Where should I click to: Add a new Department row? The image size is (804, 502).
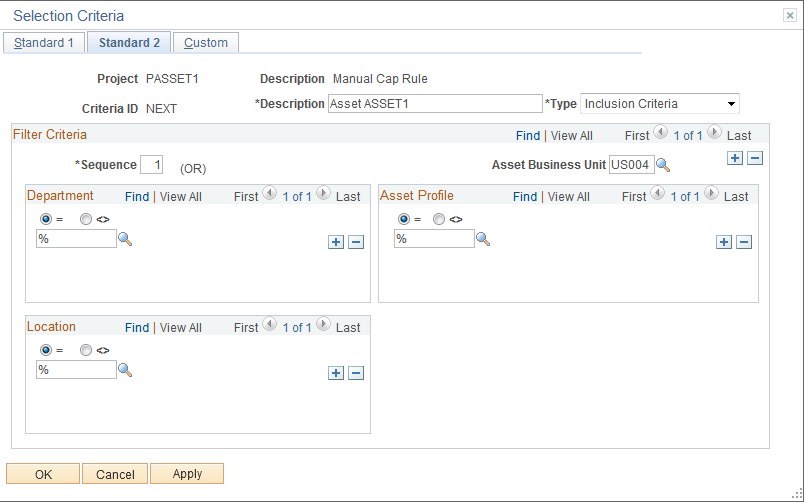(336, 242)
